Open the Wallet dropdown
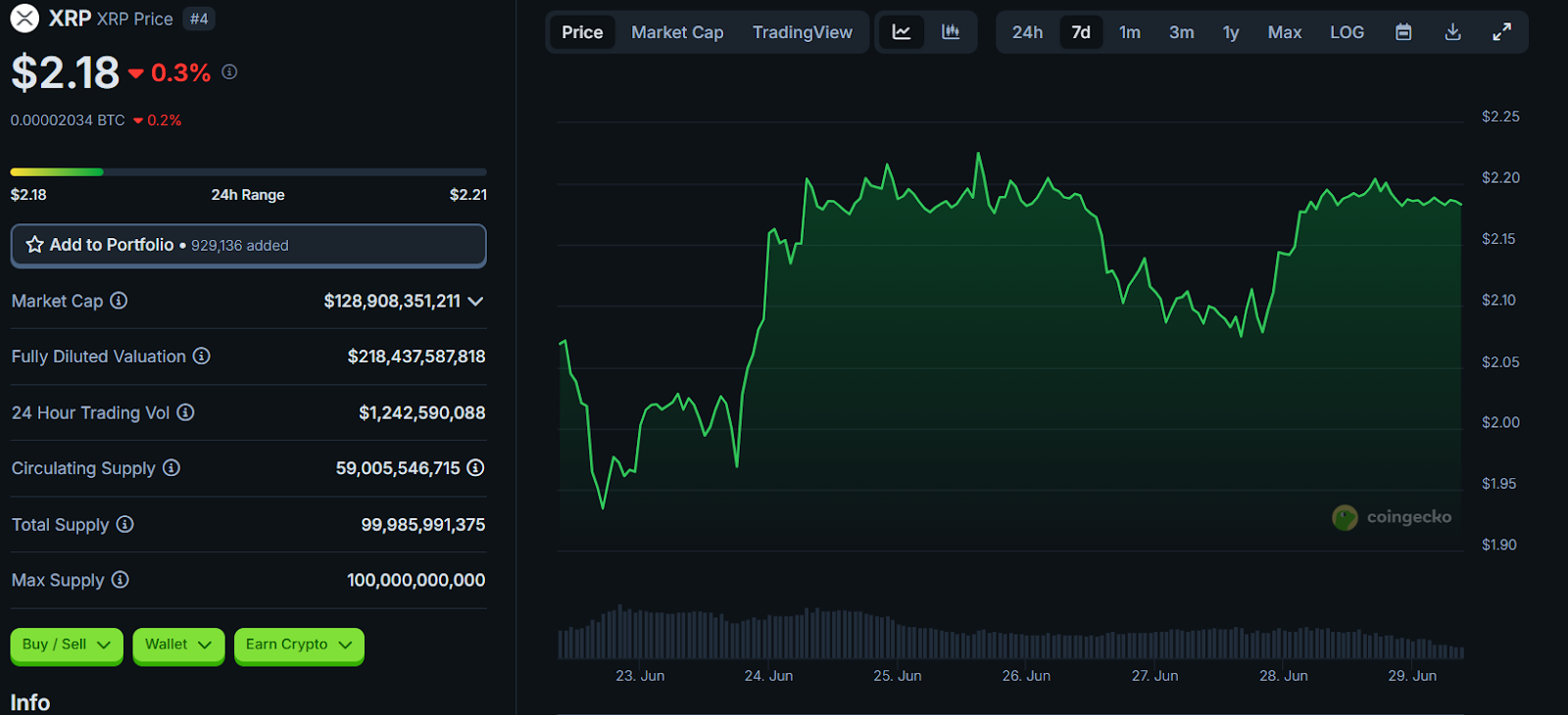This screenshot has width=1568, height=715. click(178, 644)
